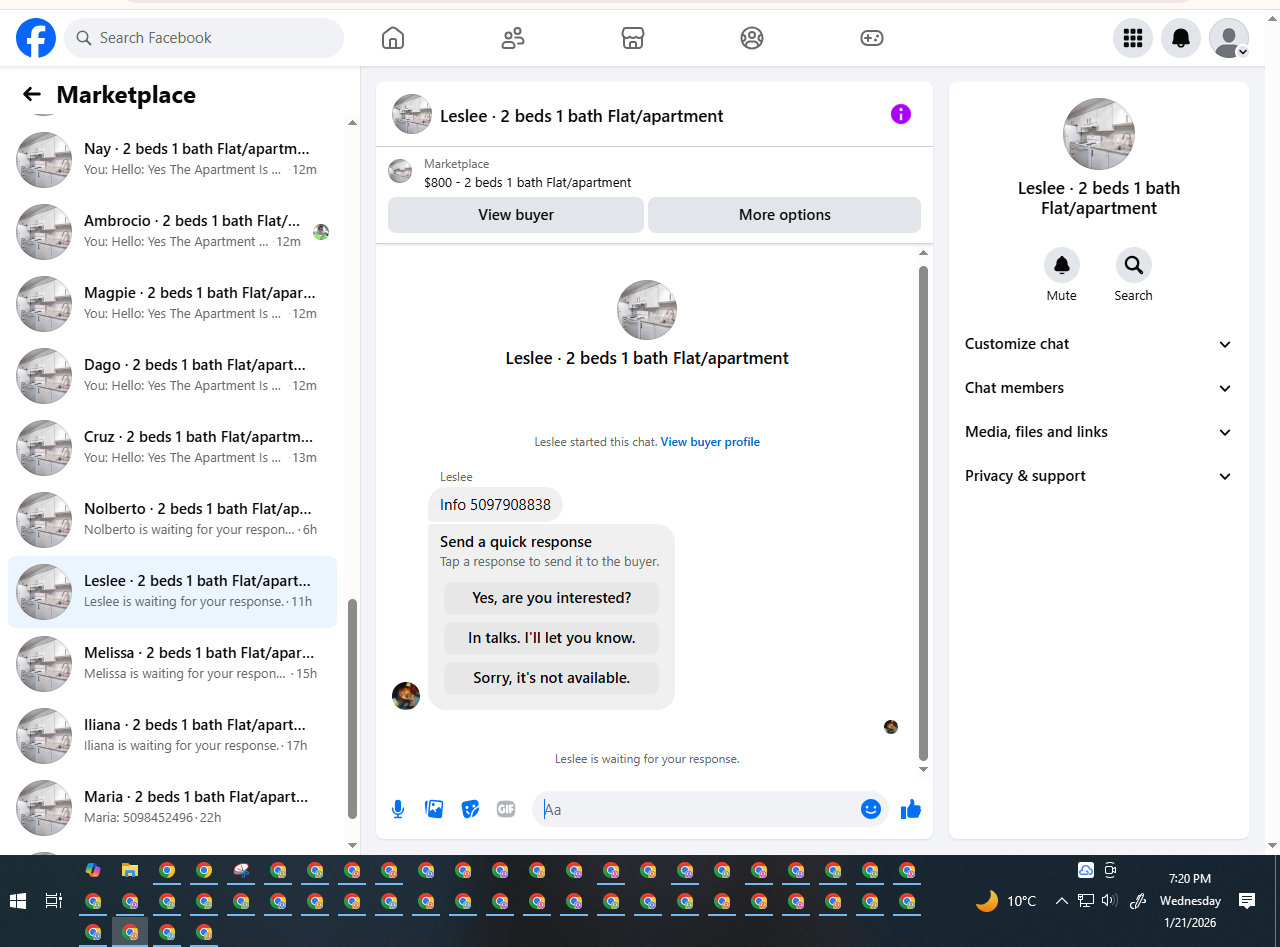Image resolution: width=1280 pixels, height=947 pixels.
Task: Click the conversation list scrollbar thumb
Action: pos(352,709)
